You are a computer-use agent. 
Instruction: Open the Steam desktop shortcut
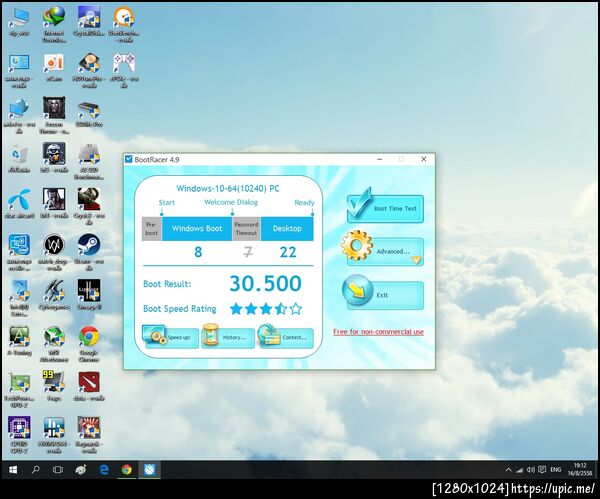[x=89, y=252]
